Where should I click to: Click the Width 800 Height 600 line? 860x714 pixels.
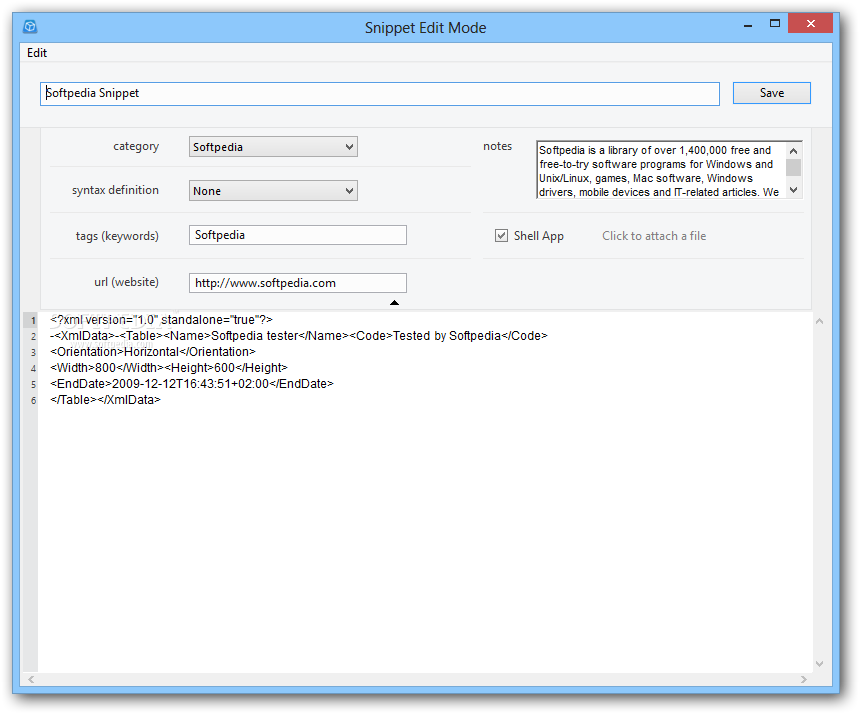tap(169, 367)
